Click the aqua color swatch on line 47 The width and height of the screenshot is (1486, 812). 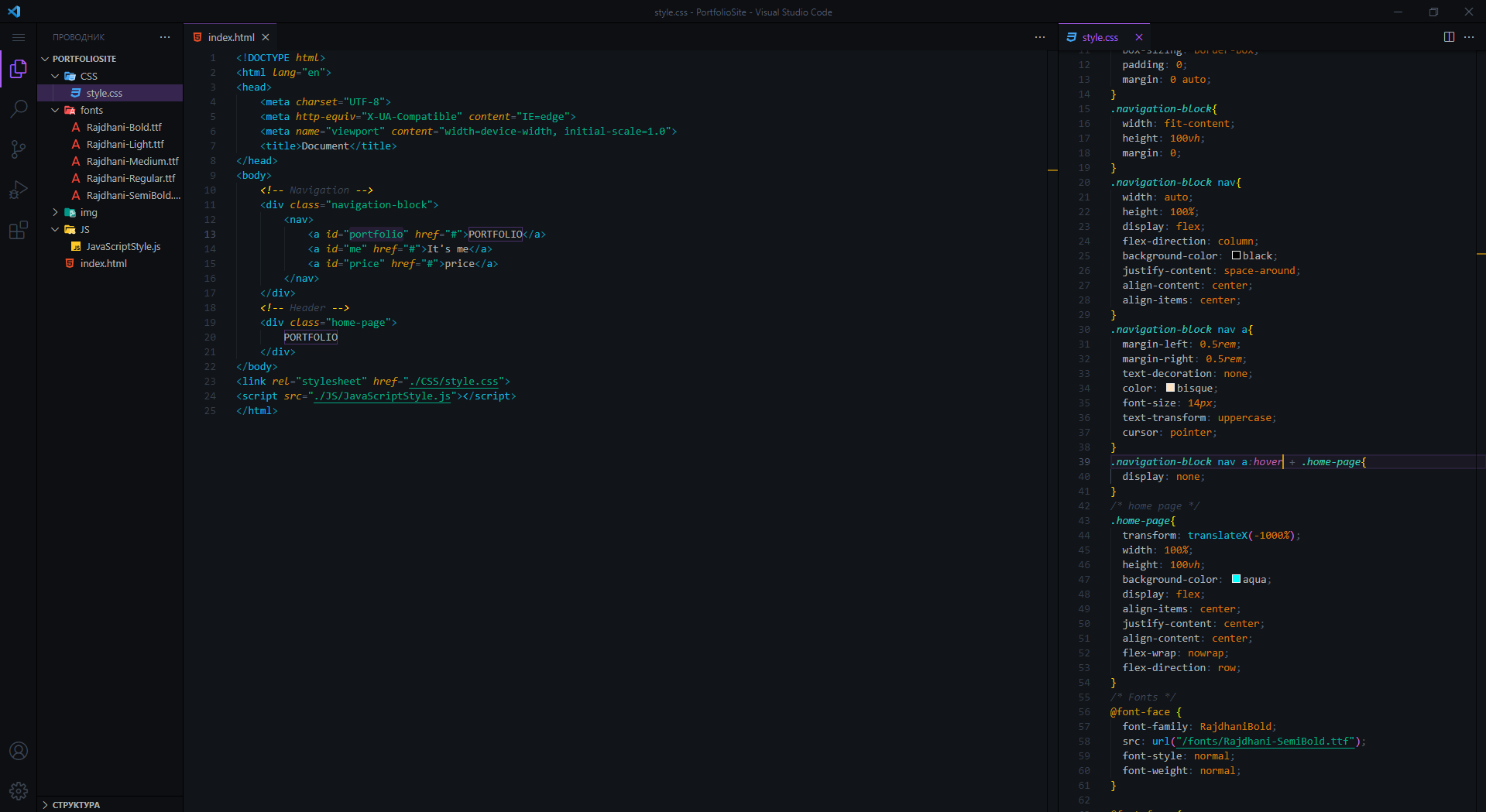(x=1236, y=579)
